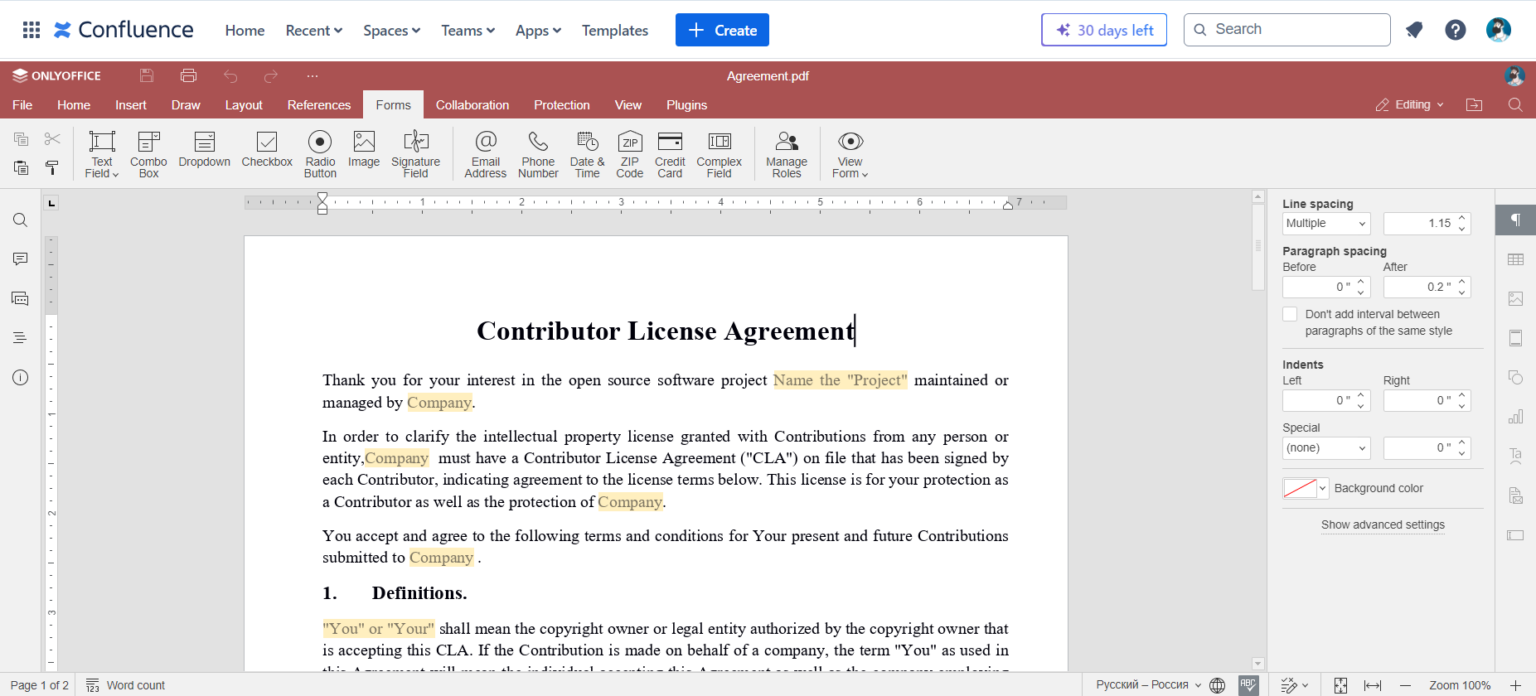Image resolution: width=1536 pixels, height=696 pixels.
Task: Switch to the References ribbon tab
Action: click(318, 104)
